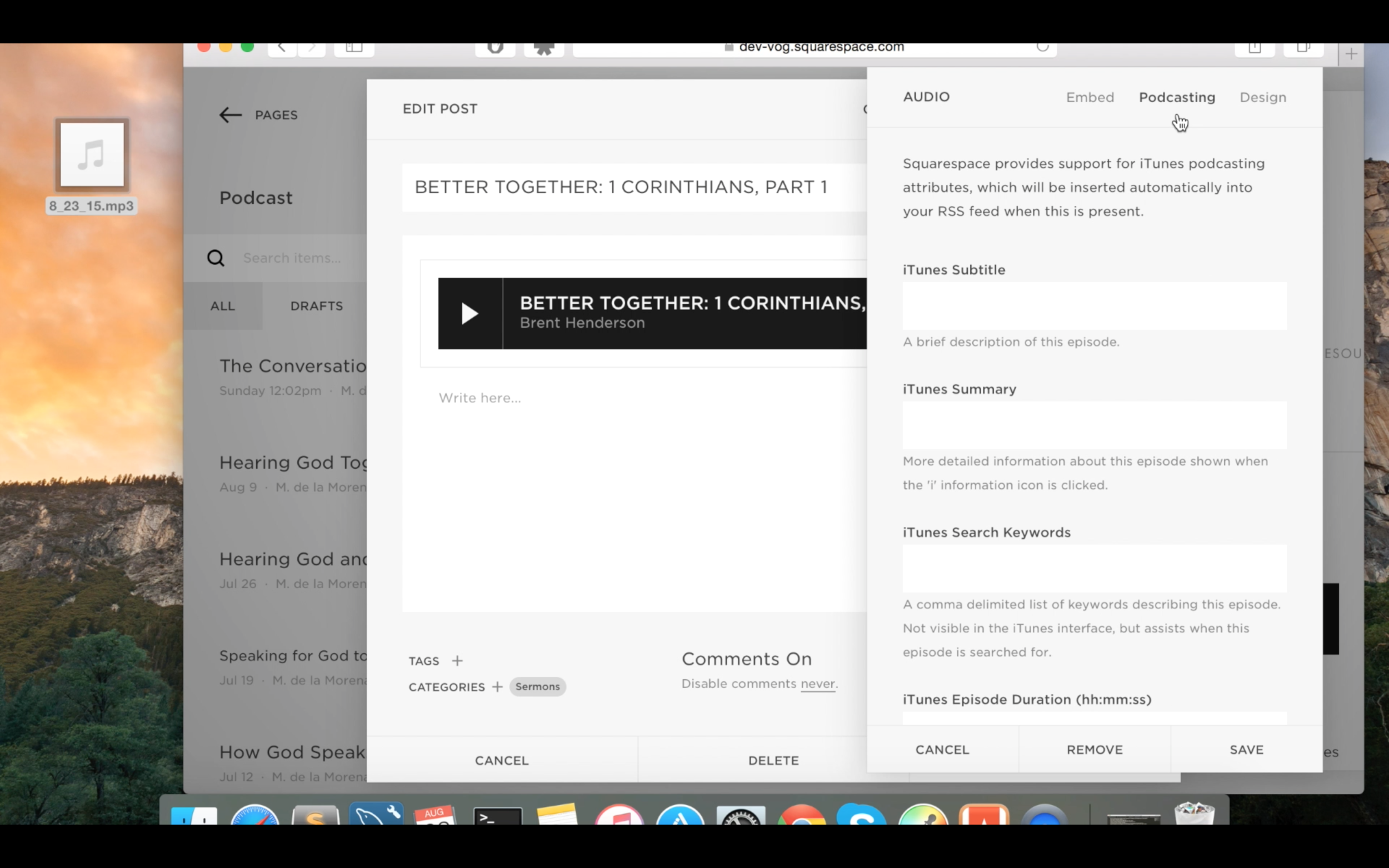
Task: Launch Google Chrome from the dock
Action: point(802,815)
